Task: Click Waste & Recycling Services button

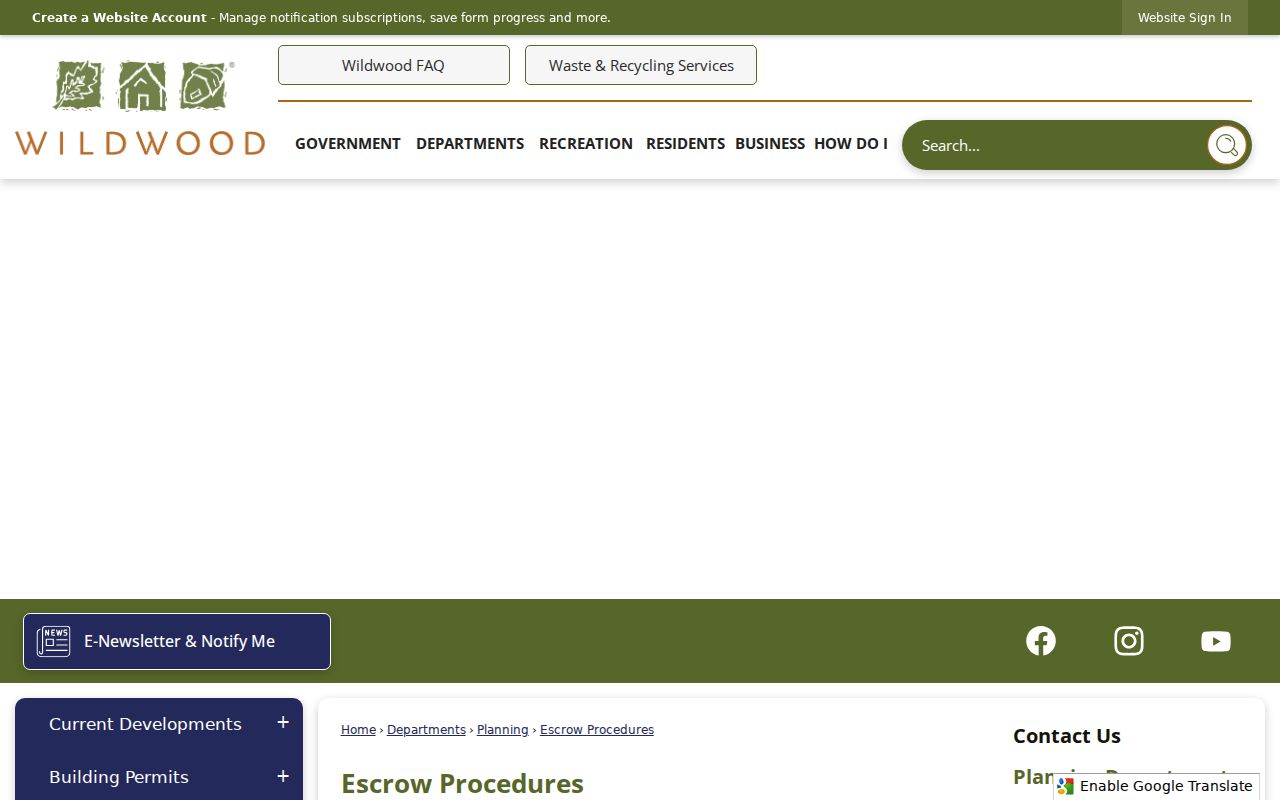Action: coord(641,65)
